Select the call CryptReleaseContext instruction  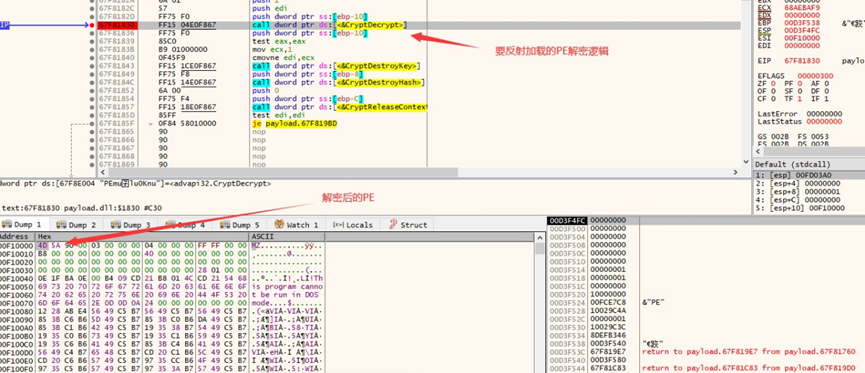339,107
